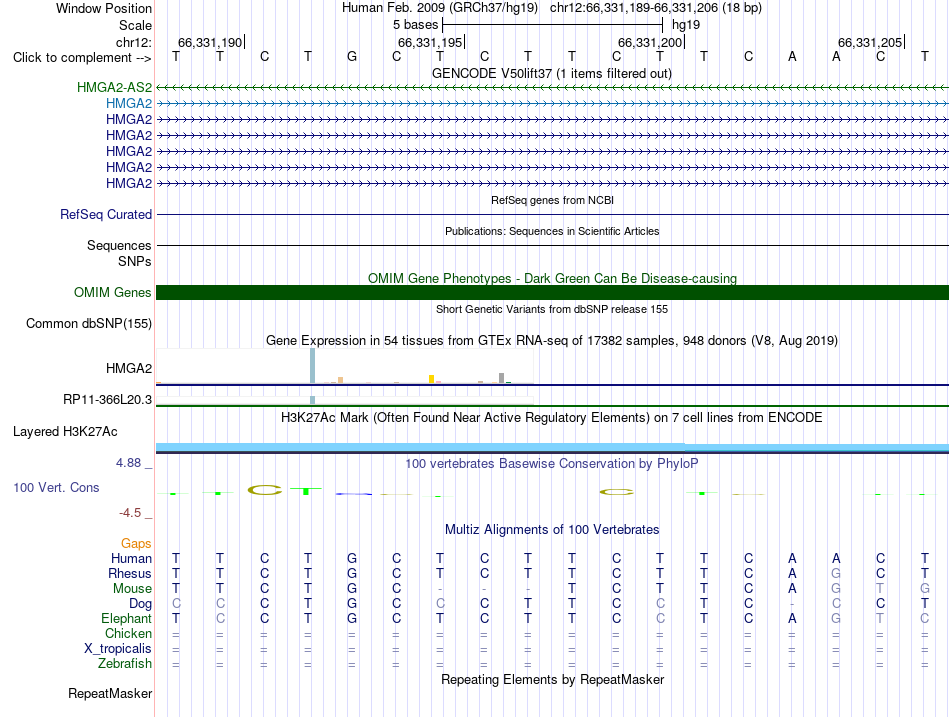Select the Gaps row label
This screenshot has width=950, height=717.
pos(136,544)
